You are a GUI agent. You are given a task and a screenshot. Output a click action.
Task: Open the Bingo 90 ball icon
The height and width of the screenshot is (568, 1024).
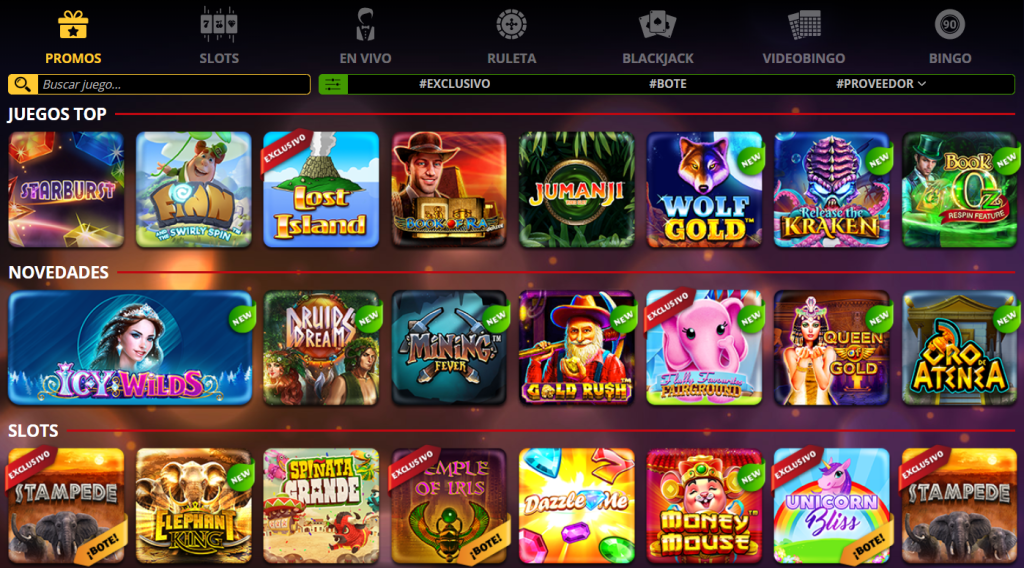pos(950,25)
